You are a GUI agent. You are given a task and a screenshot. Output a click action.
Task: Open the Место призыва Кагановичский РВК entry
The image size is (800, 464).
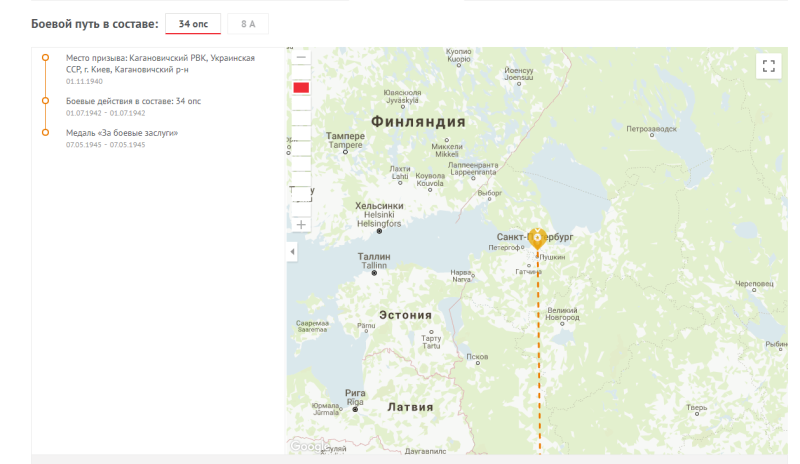(160, 64)
